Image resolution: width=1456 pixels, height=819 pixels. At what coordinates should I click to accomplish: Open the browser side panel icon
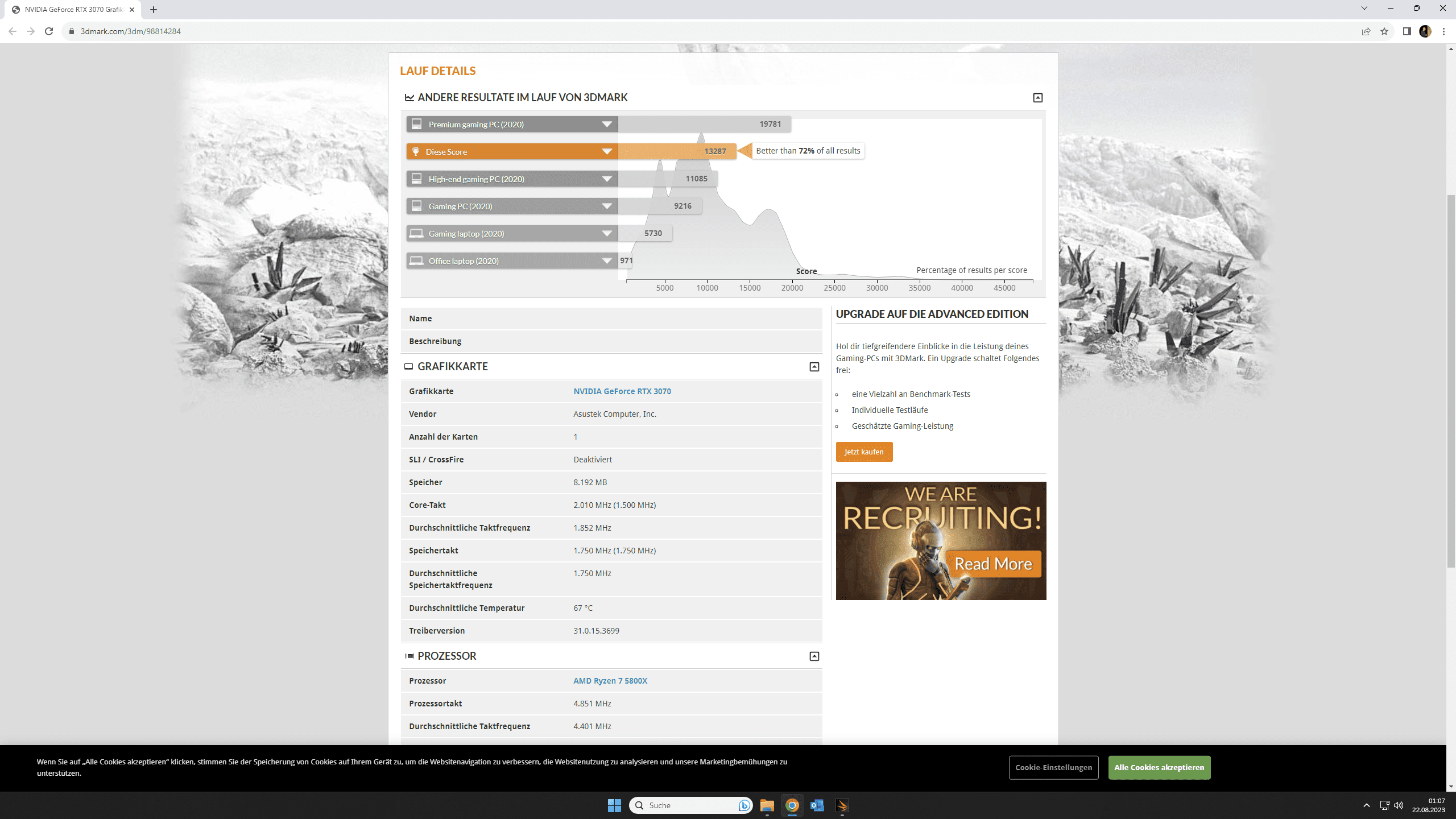(x=1407, y=31)
